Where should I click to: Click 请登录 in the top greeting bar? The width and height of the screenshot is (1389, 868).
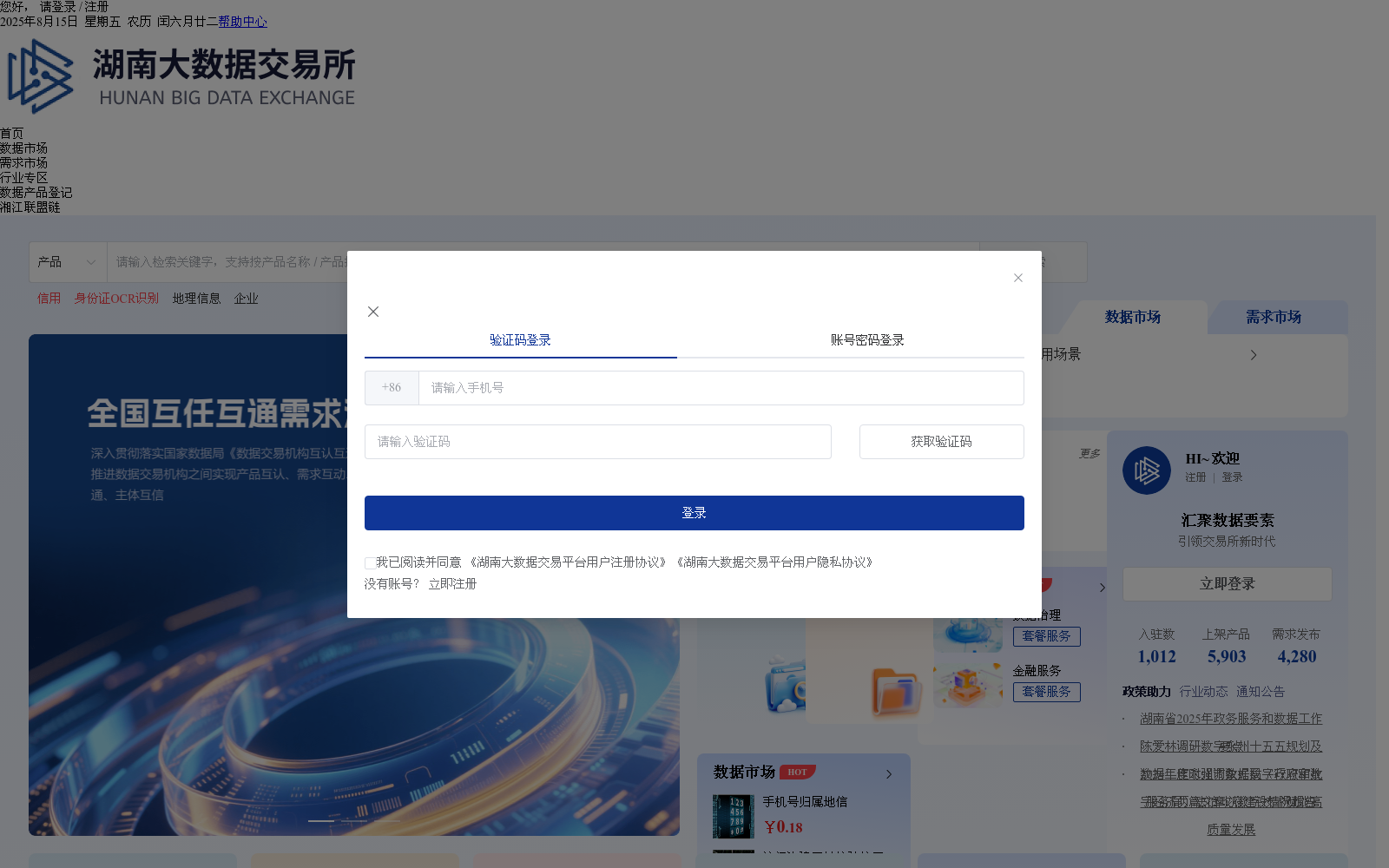click(x=57, y=7)
